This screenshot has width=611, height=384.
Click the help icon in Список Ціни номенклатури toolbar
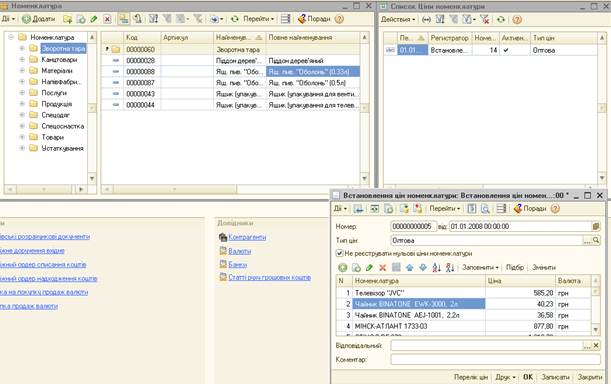tap(517, 19)
